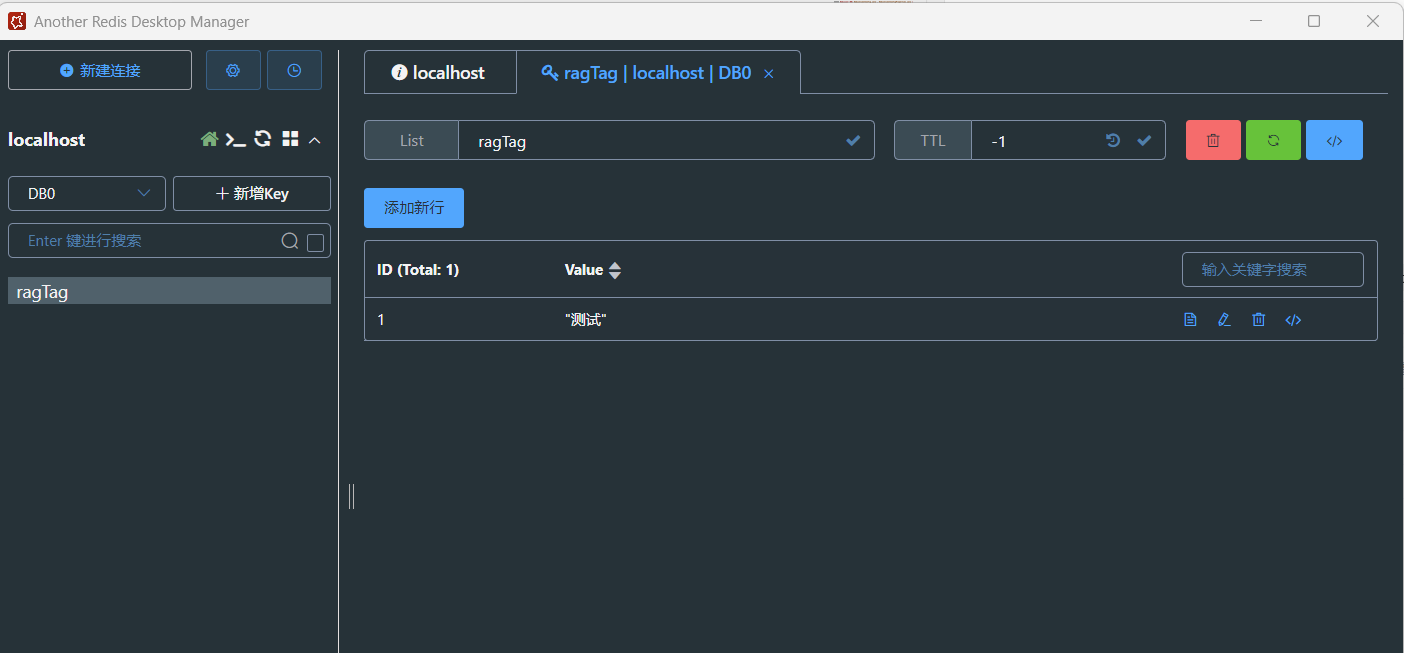Click the green refresh key button
1404x653 pixels.
(x=1273, y=141)
